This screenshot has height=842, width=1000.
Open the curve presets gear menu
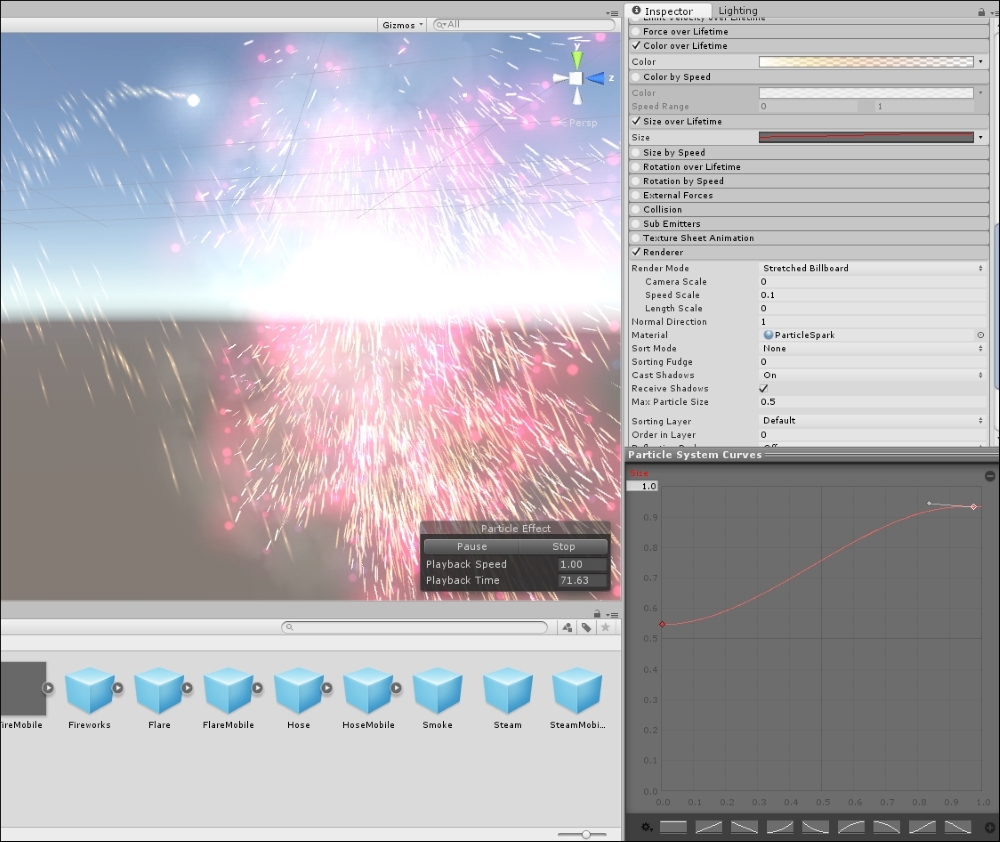tap(645, 827)
